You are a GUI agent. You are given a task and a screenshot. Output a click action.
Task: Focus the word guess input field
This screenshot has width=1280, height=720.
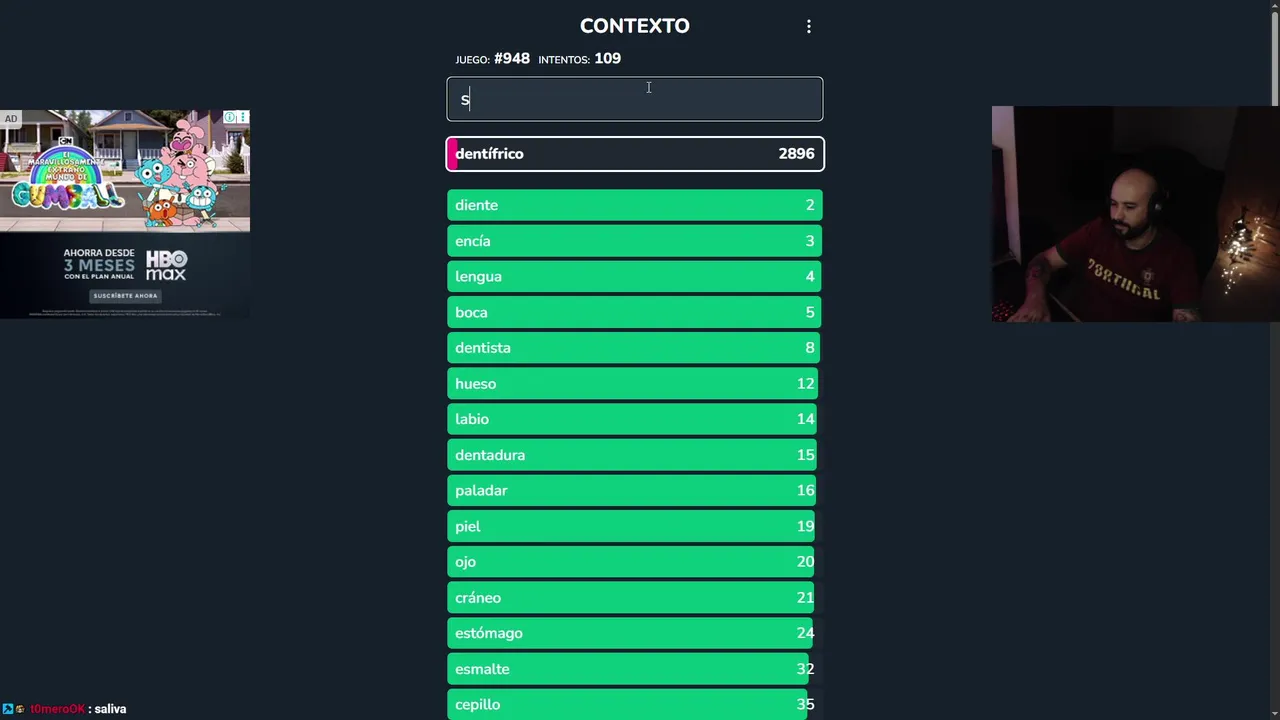tap(635, 99)
